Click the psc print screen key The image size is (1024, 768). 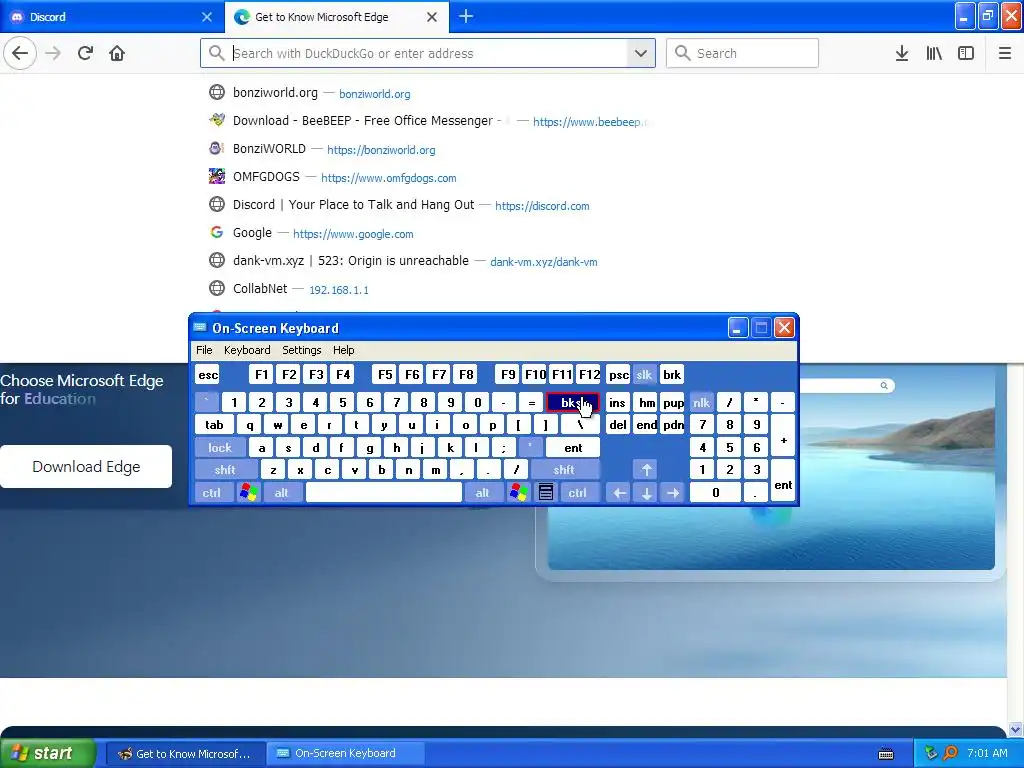point(618,375)
